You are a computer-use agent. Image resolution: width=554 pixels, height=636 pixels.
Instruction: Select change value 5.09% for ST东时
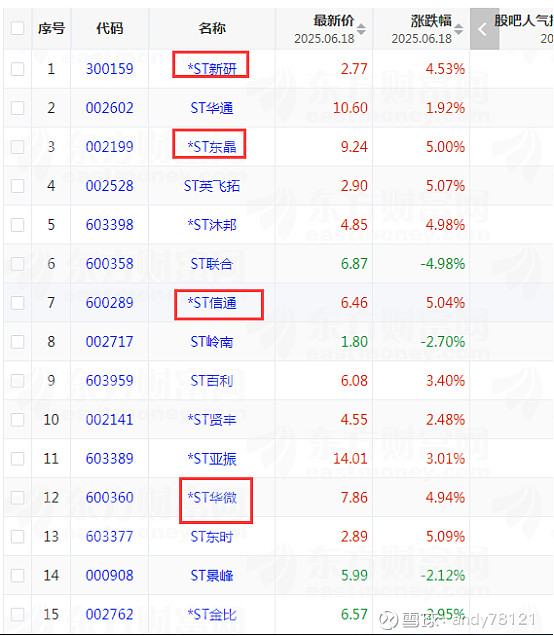445,536
